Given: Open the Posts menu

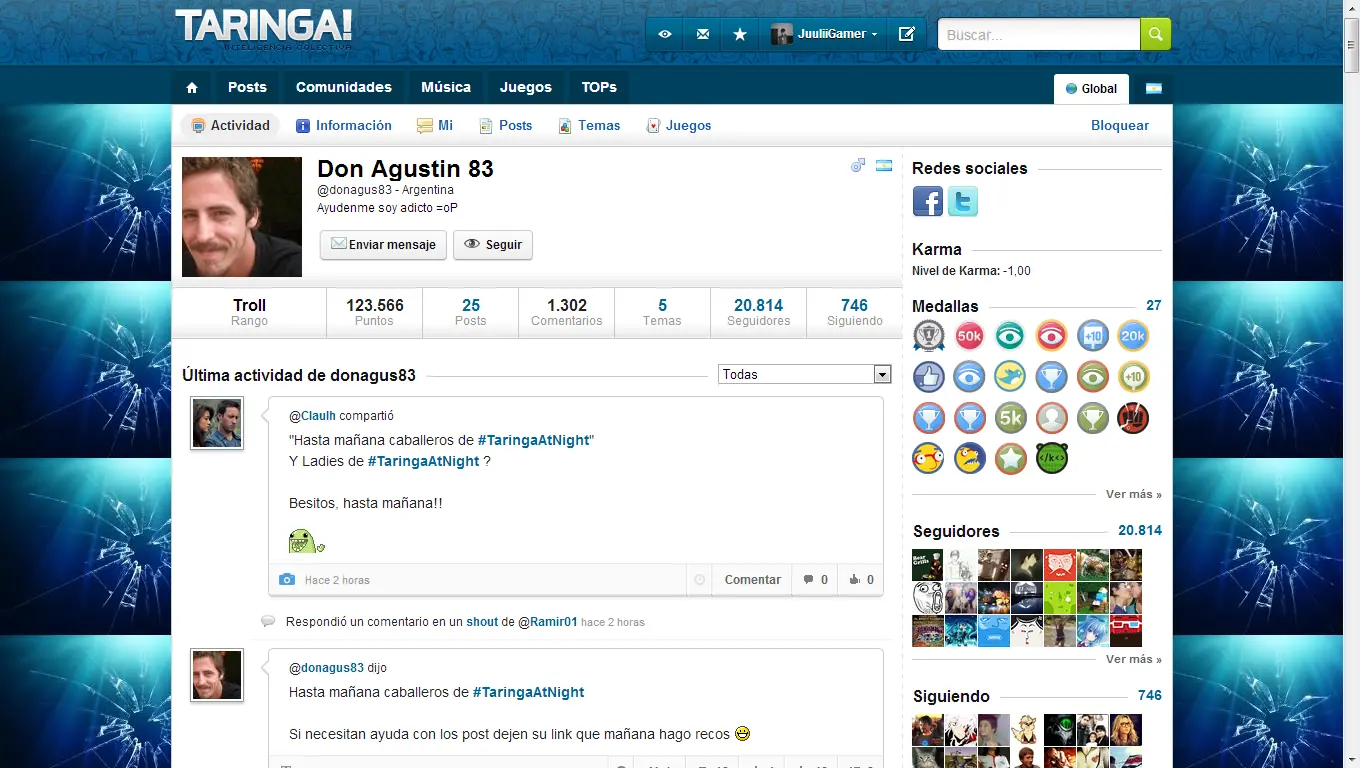Looking at the screenshot, I should click(247, 87).
